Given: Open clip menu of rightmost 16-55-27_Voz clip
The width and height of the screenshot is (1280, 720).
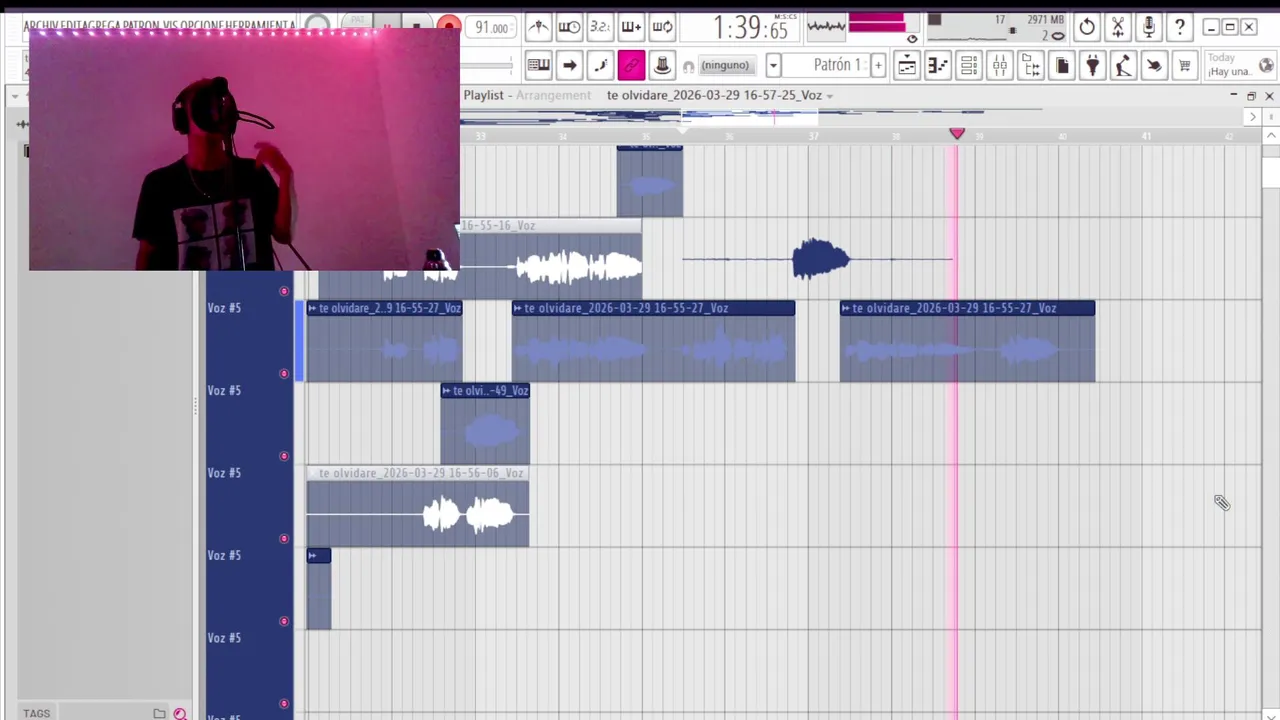Looking at the screenshot, I should (846, 308).
